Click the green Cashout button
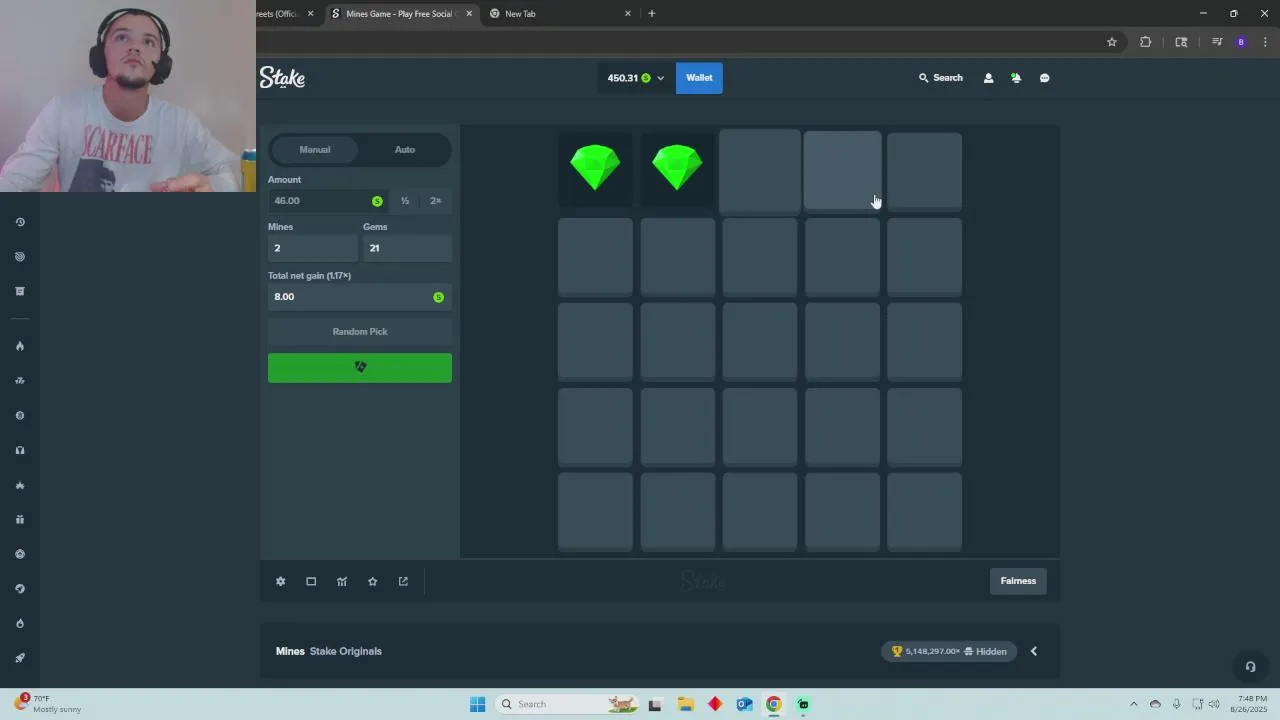 click(x=360, y=368)
